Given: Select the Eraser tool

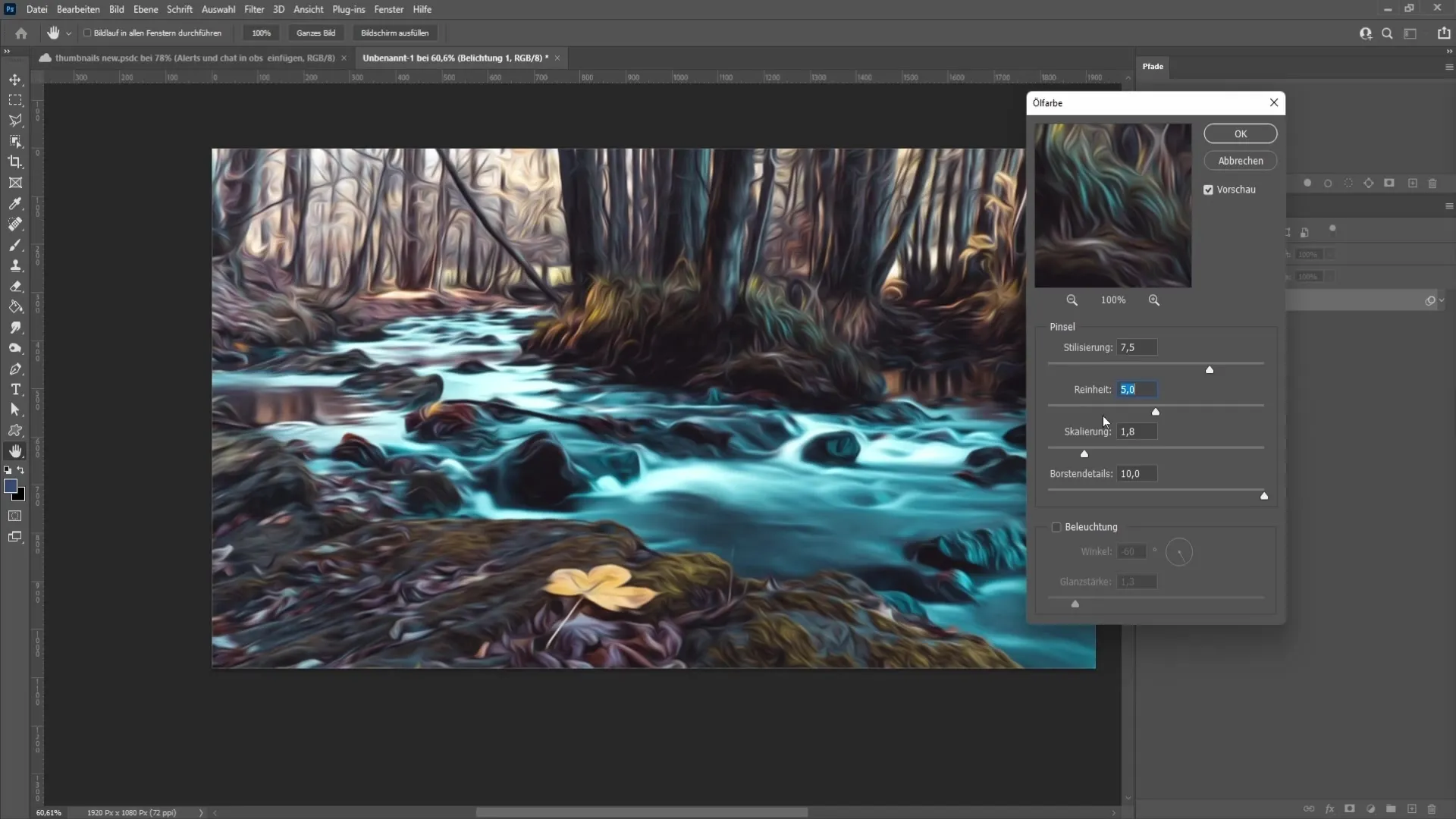Looking at the screenshot, I should [15, 287].
